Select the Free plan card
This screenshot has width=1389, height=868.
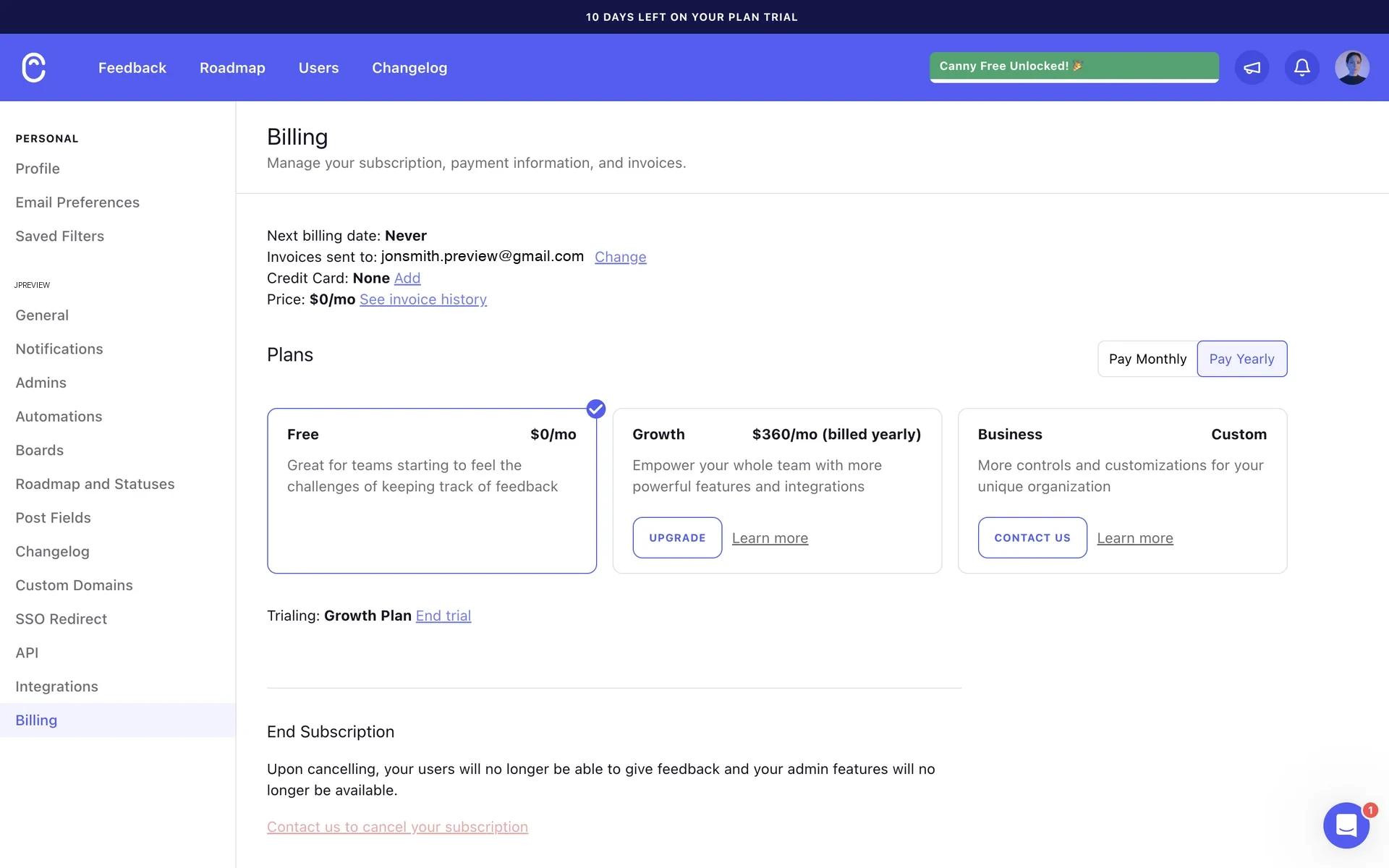point(432,491)
